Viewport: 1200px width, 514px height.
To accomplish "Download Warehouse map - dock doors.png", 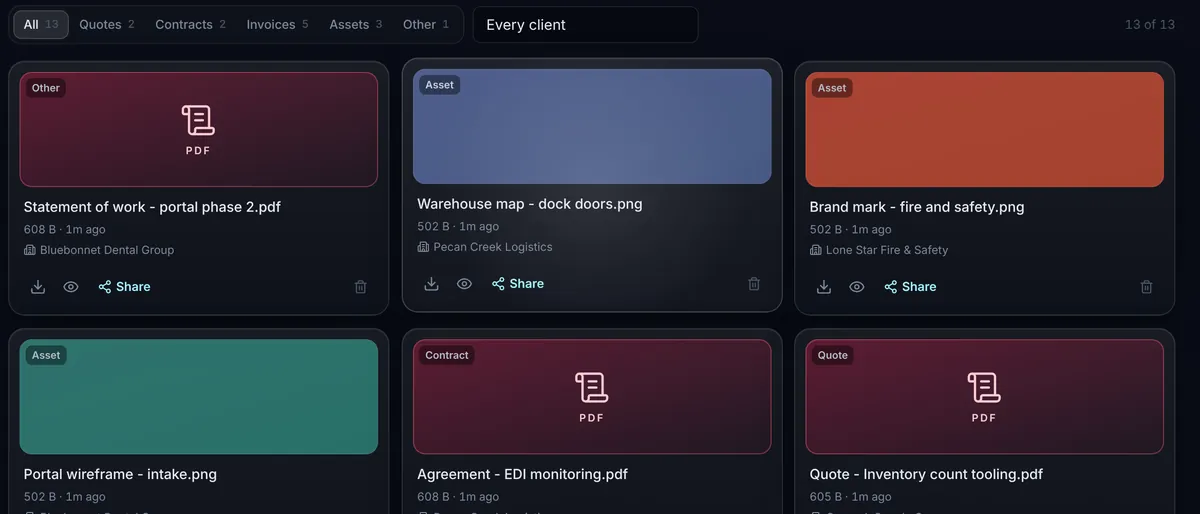I will click(431, 284).
